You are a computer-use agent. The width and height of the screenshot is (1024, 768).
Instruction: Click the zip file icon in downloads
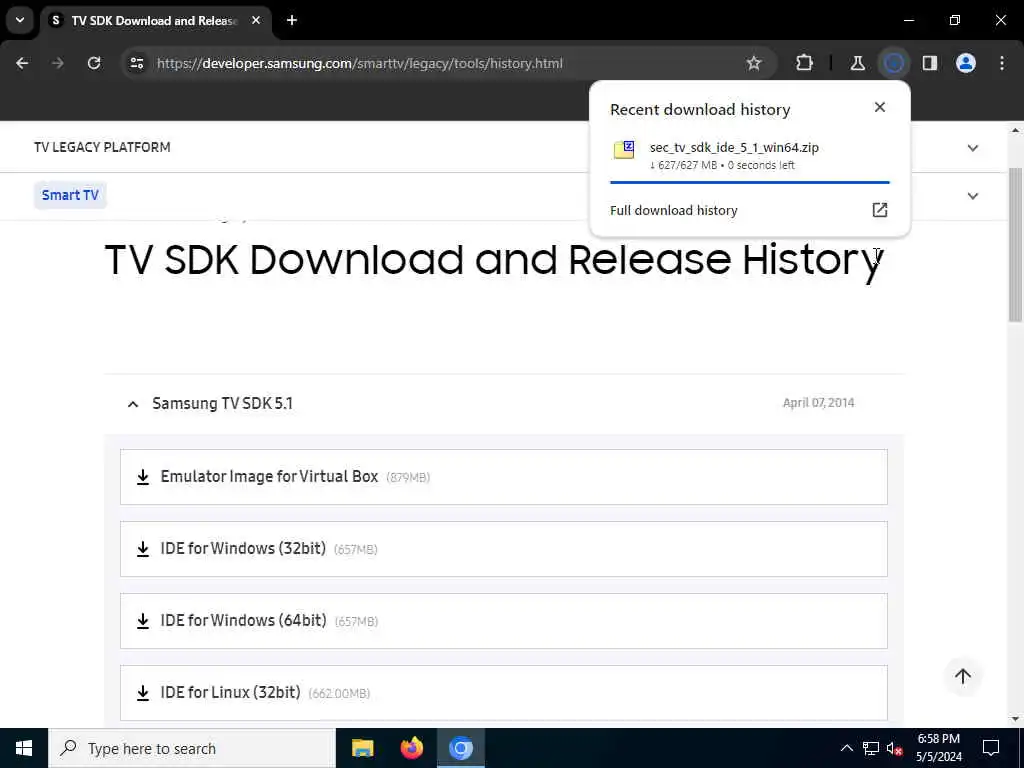click(x=624, y=150)
